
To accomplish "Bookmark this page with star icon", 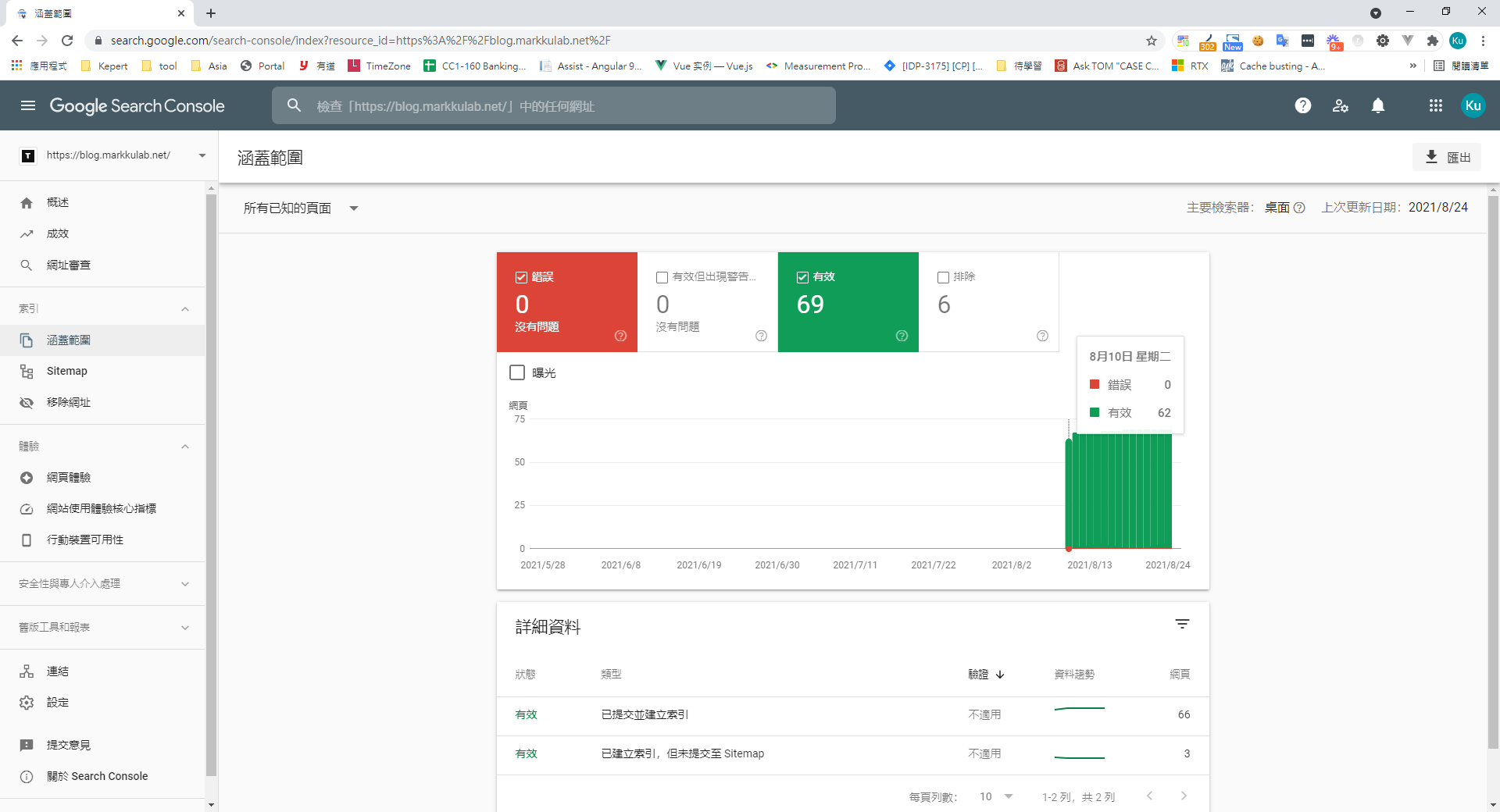I will pos(1151,41).
